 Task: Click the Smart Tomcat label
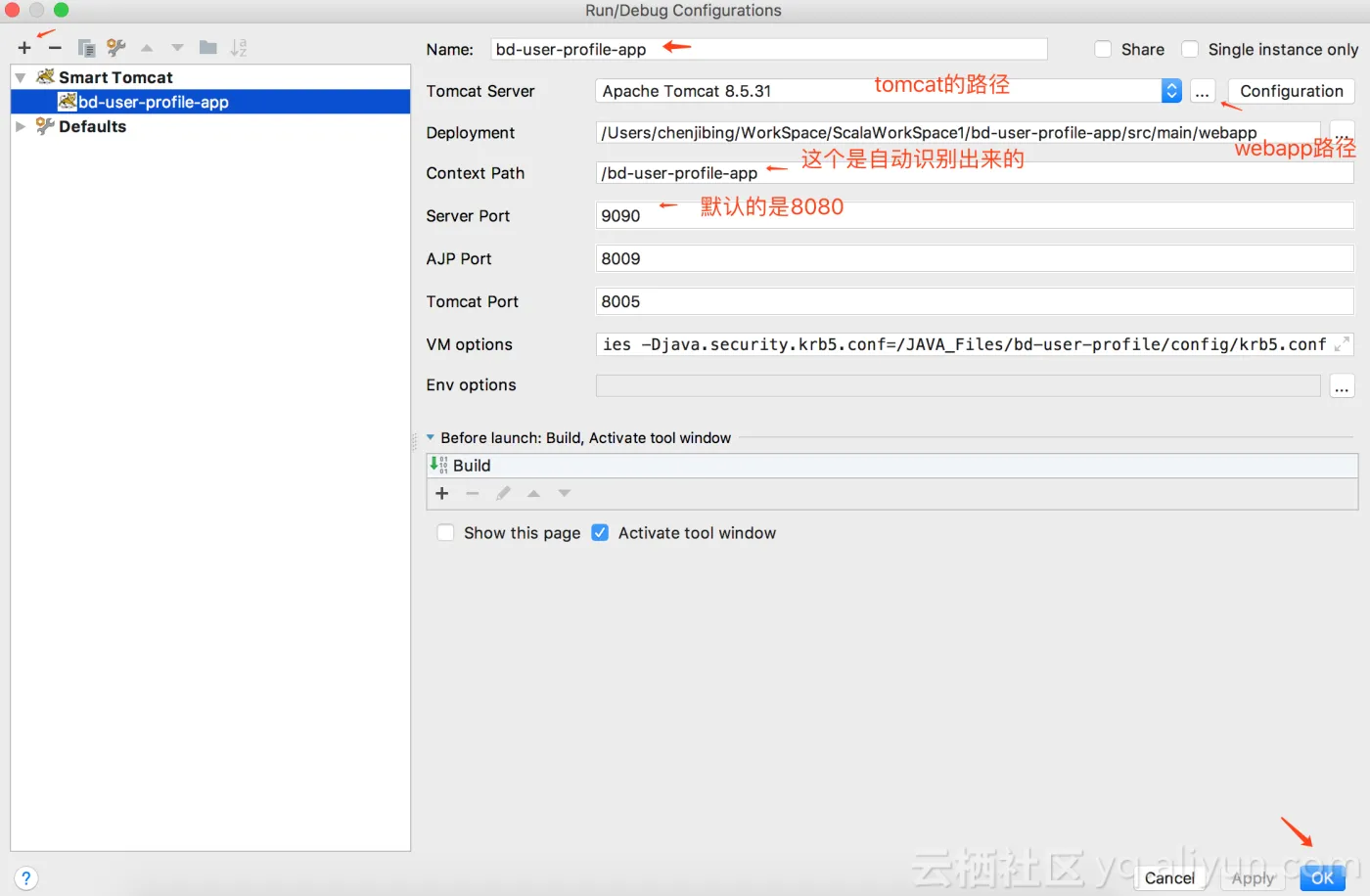[115, 77]
